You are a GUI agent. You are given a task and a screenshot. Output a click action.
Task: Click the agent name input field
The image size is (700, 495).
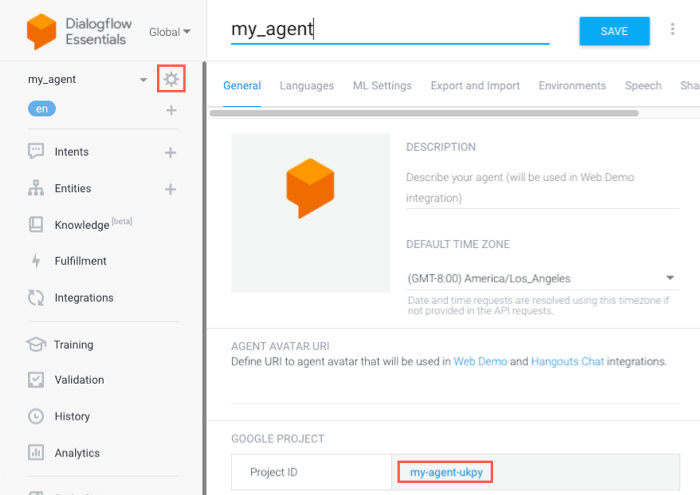[x=390, y=29]
